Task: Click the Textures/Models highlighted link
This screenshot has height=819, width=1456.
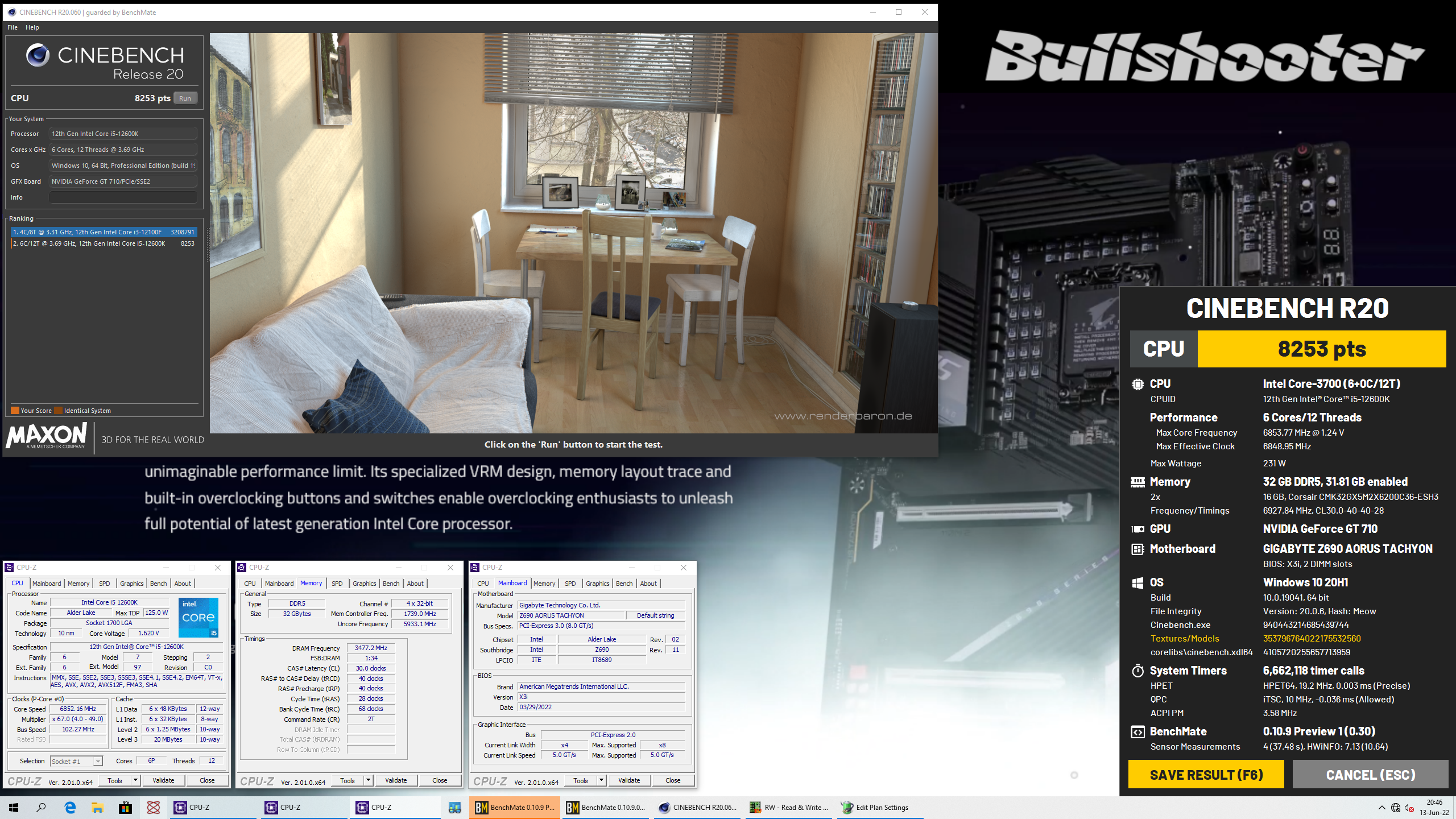Action: click(x=1185, y=639)
